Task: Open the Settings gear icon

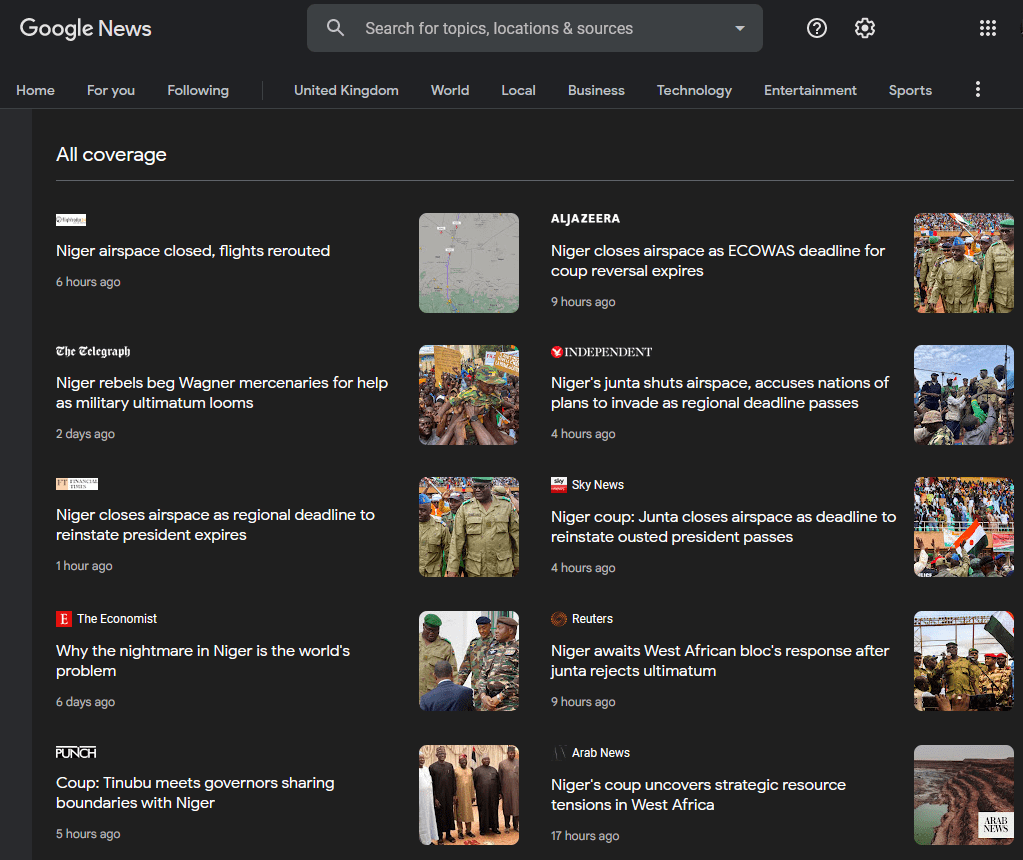Action: (865, 28)
